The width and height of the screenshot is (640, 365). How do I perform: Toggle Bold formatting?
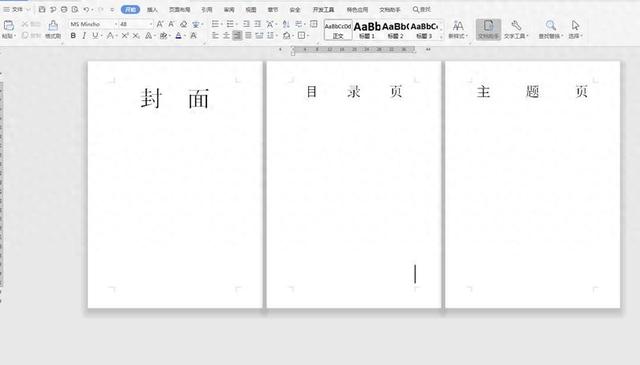(x=73, y=36)
